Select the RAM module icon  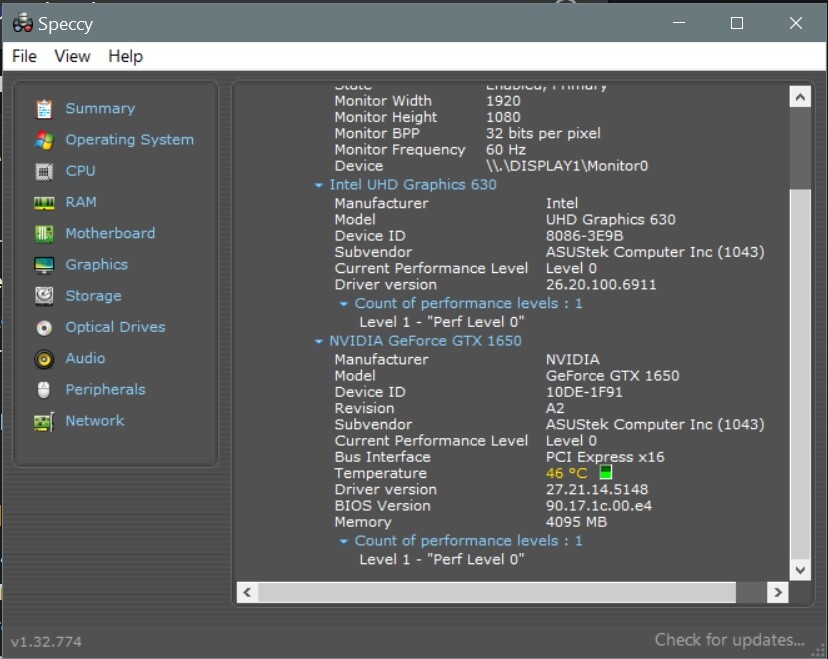coord(44,202)
